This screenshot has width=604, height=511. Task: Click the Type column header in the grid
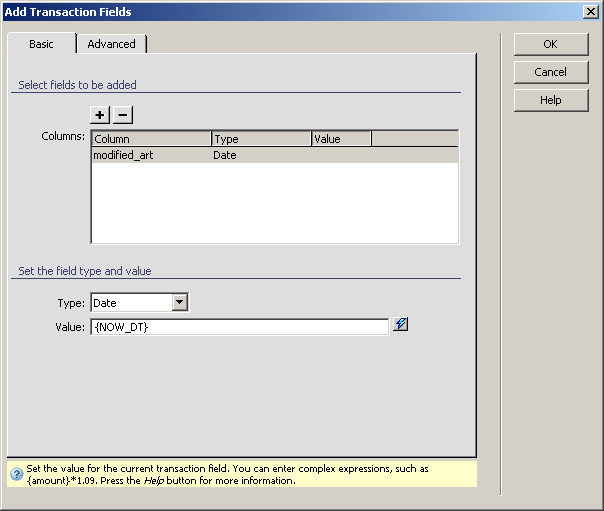point(261,139)
